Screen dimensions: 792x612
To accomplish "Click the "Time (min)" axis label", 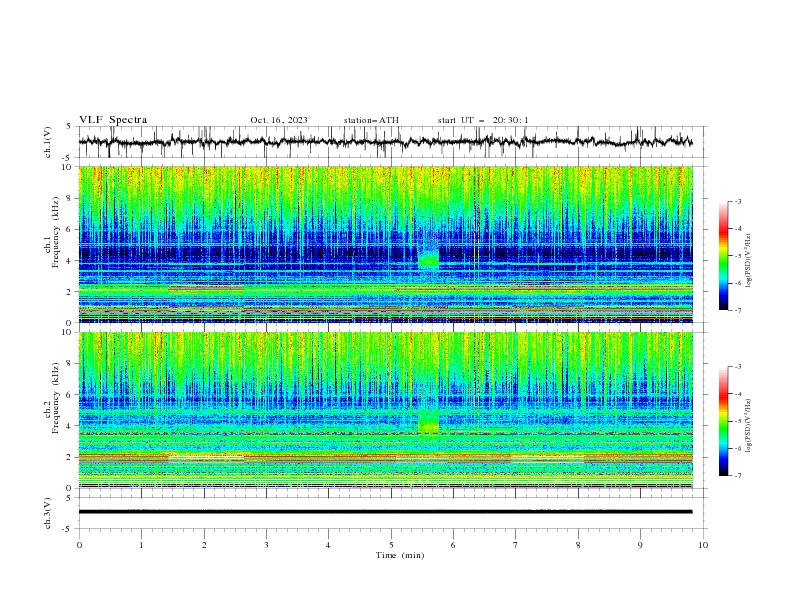I will tap(400, 555).
